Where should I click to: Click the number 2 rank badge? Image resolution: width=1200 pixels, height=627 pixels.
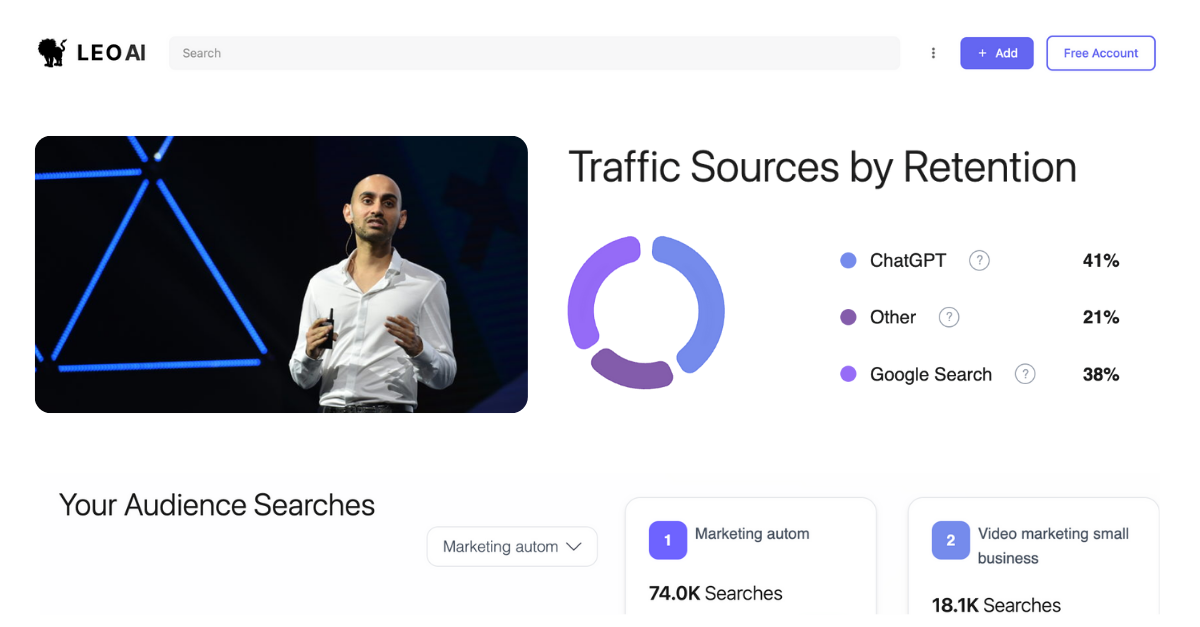click(950, 540)
